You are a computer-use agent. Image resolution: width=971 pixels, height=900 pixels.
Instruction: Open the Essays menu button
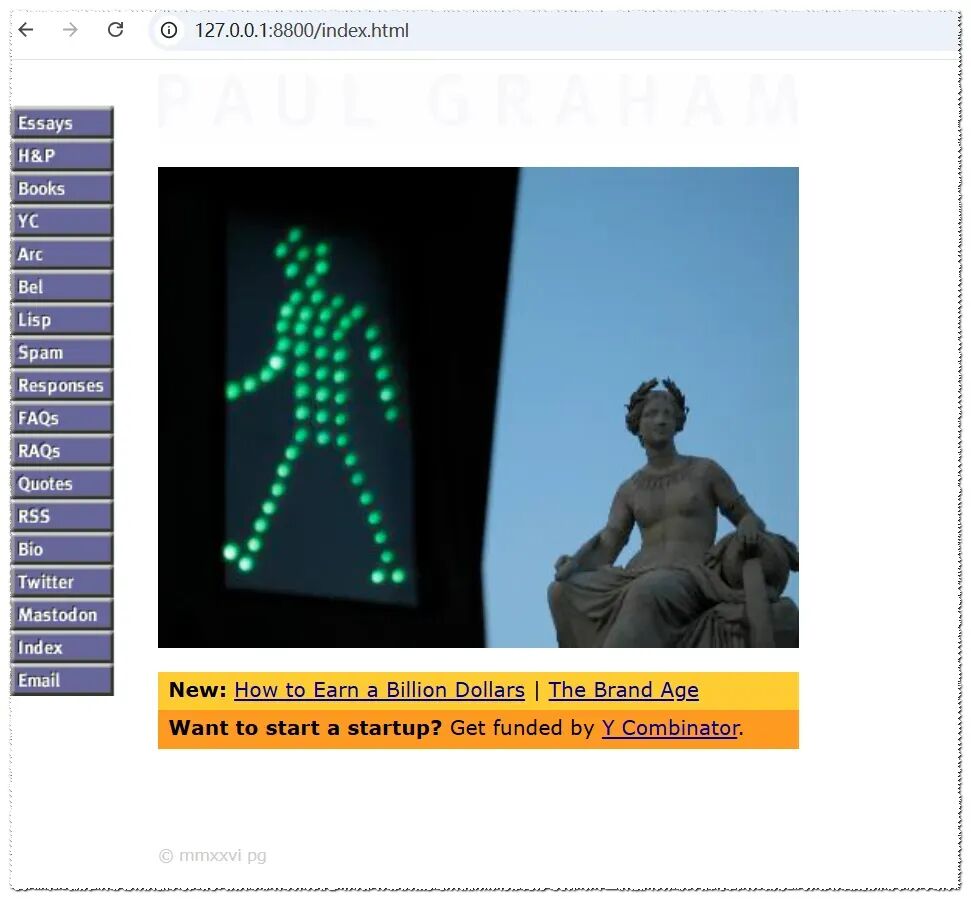(x=62, y=122)
